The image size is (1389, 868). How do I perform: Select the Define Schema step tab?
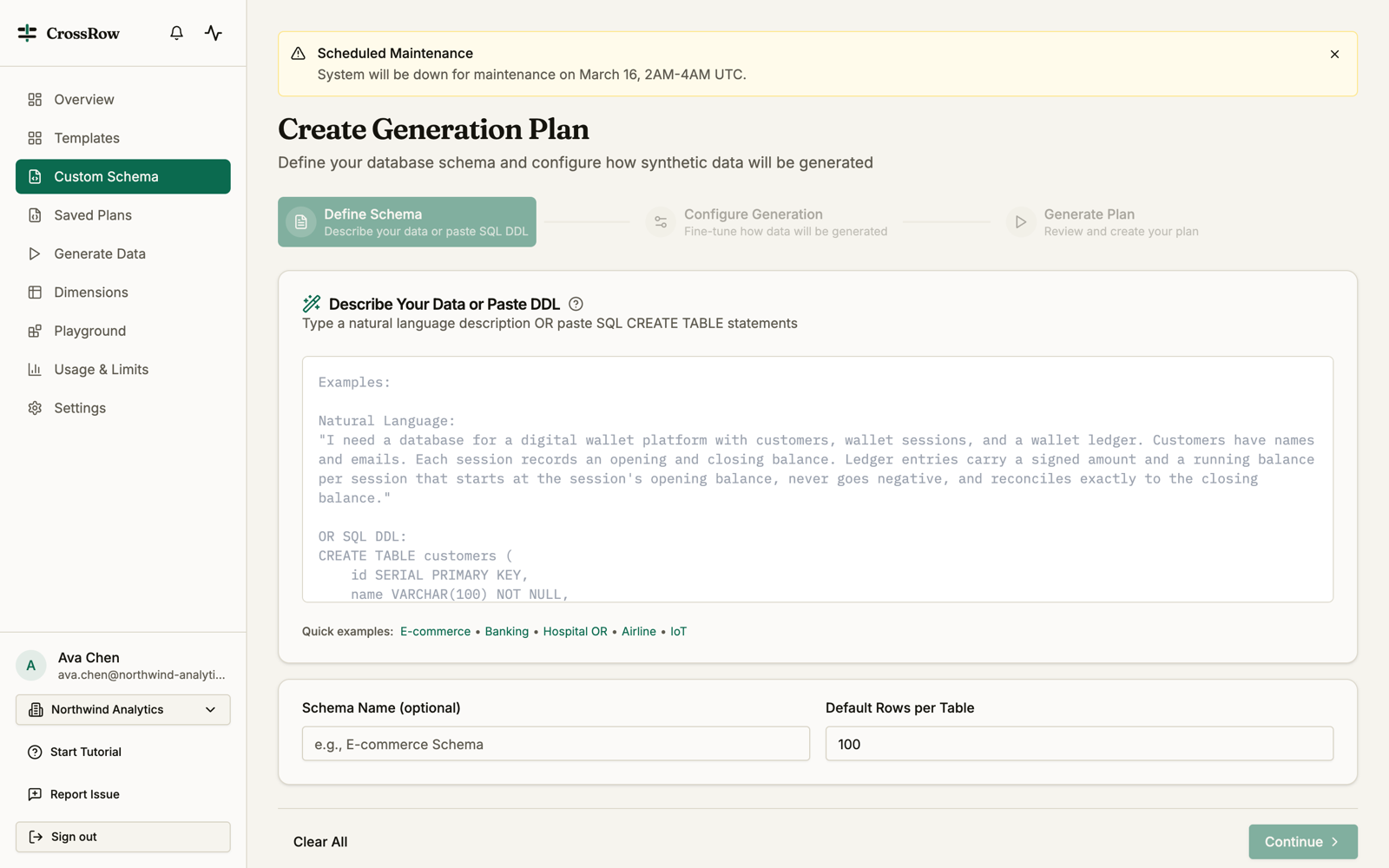(x=407, y=222)
